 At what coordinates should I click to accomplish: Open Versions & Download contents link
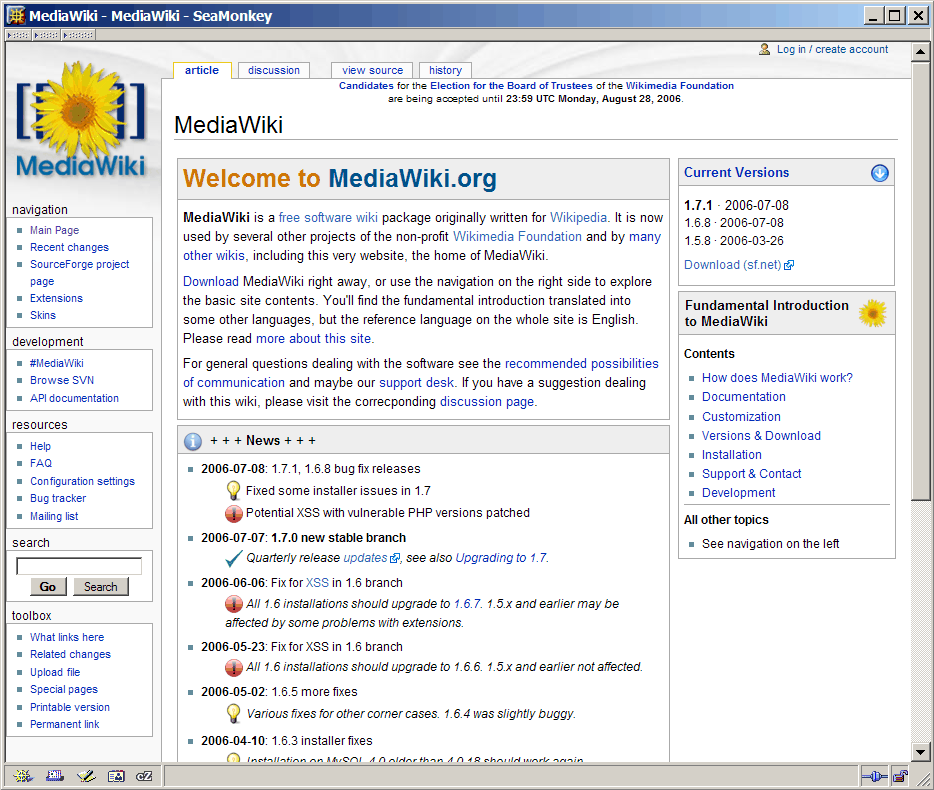pyautogui.click(x=761, y=436)
